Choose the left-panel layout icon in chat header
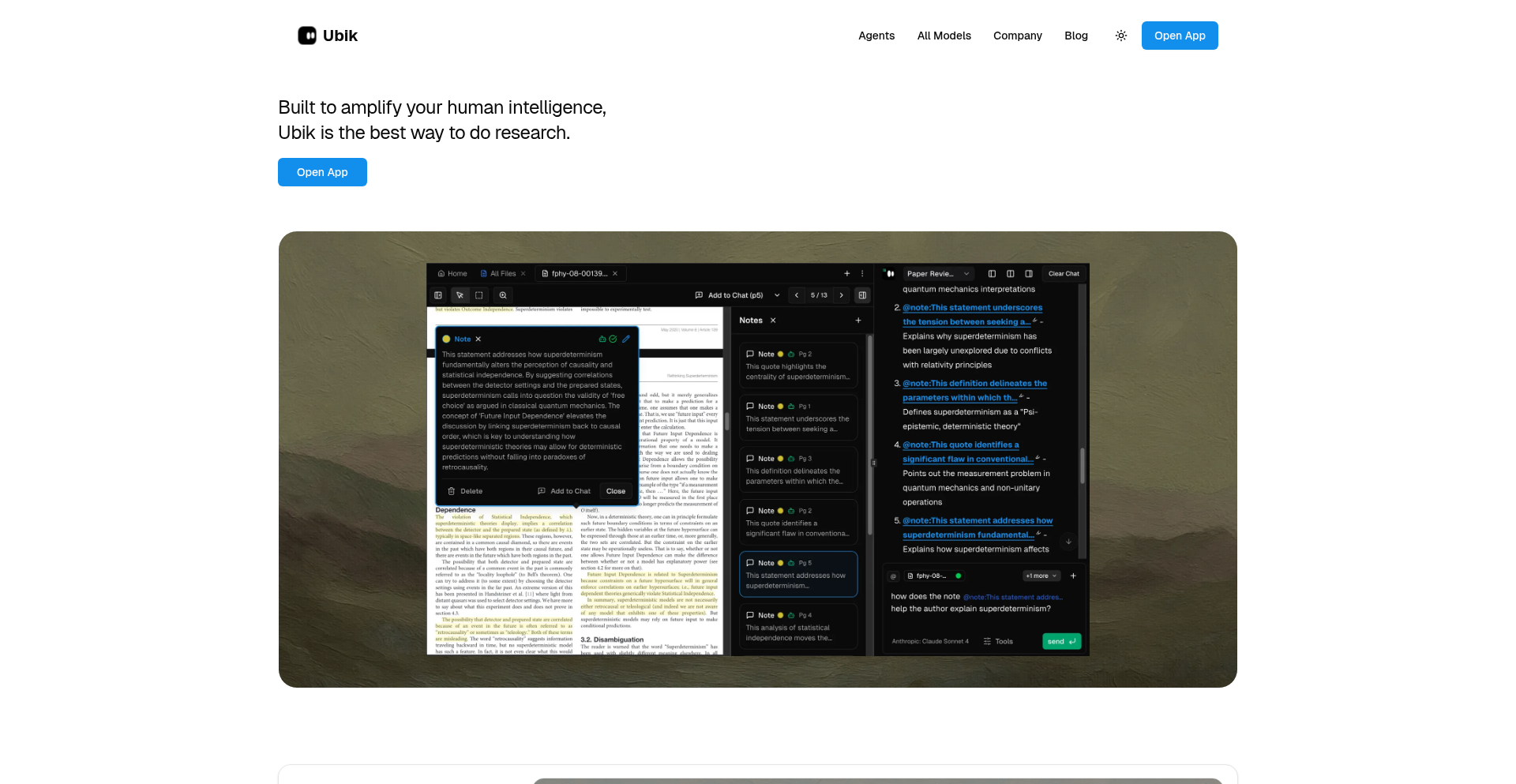Viewport: 1516px width, 784px height. (x=992, y=274)
